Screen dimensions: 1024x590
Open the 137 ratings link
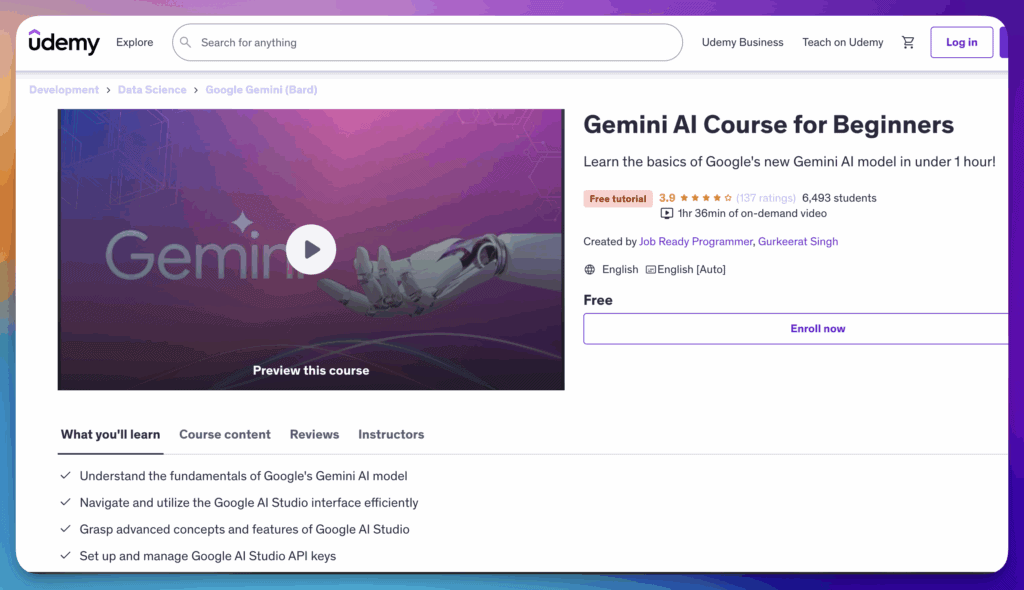766,198
